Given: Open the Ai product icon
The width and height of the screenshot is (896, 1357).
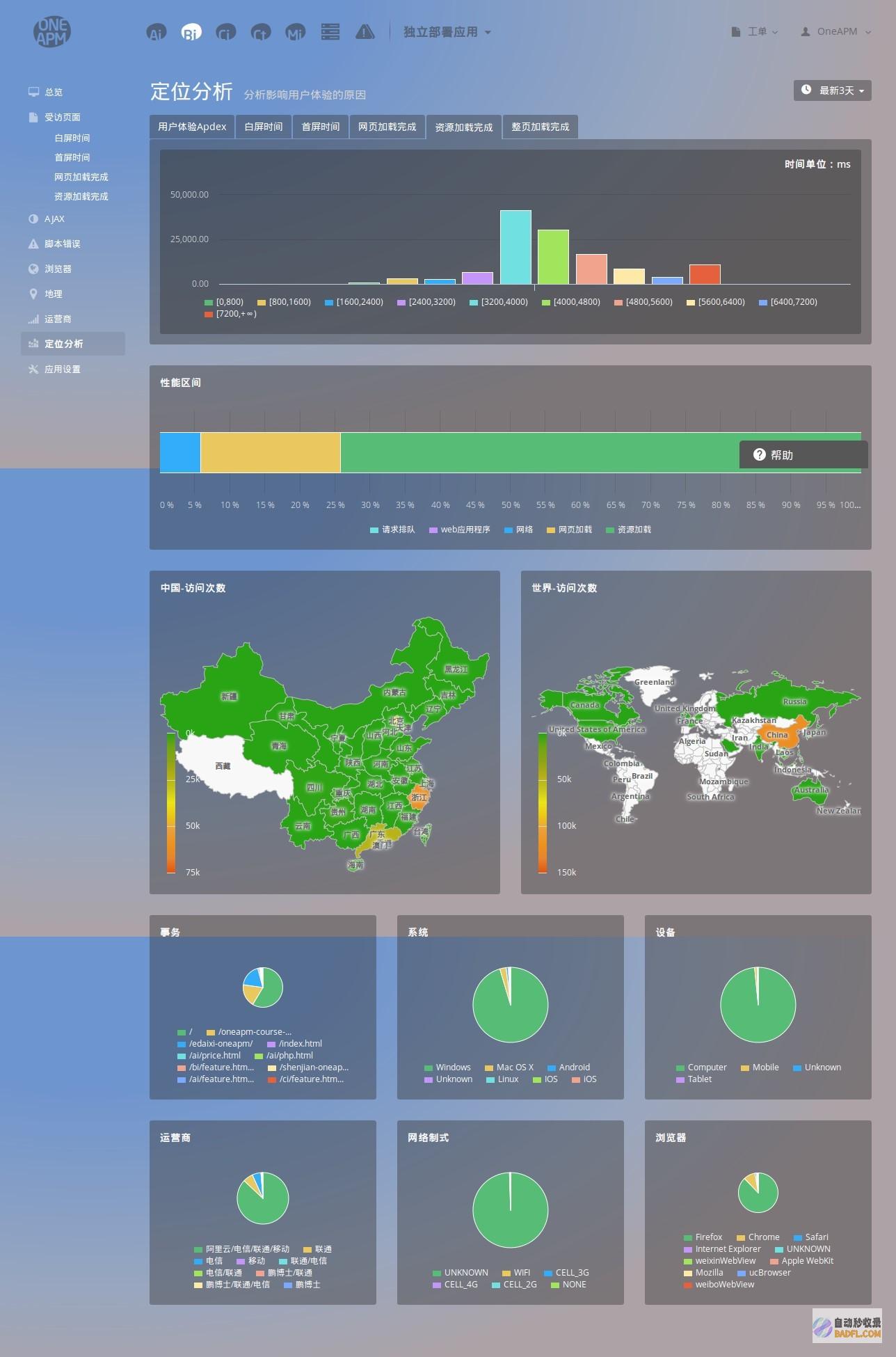Looking at the screenshot, I should pos(157,32).
